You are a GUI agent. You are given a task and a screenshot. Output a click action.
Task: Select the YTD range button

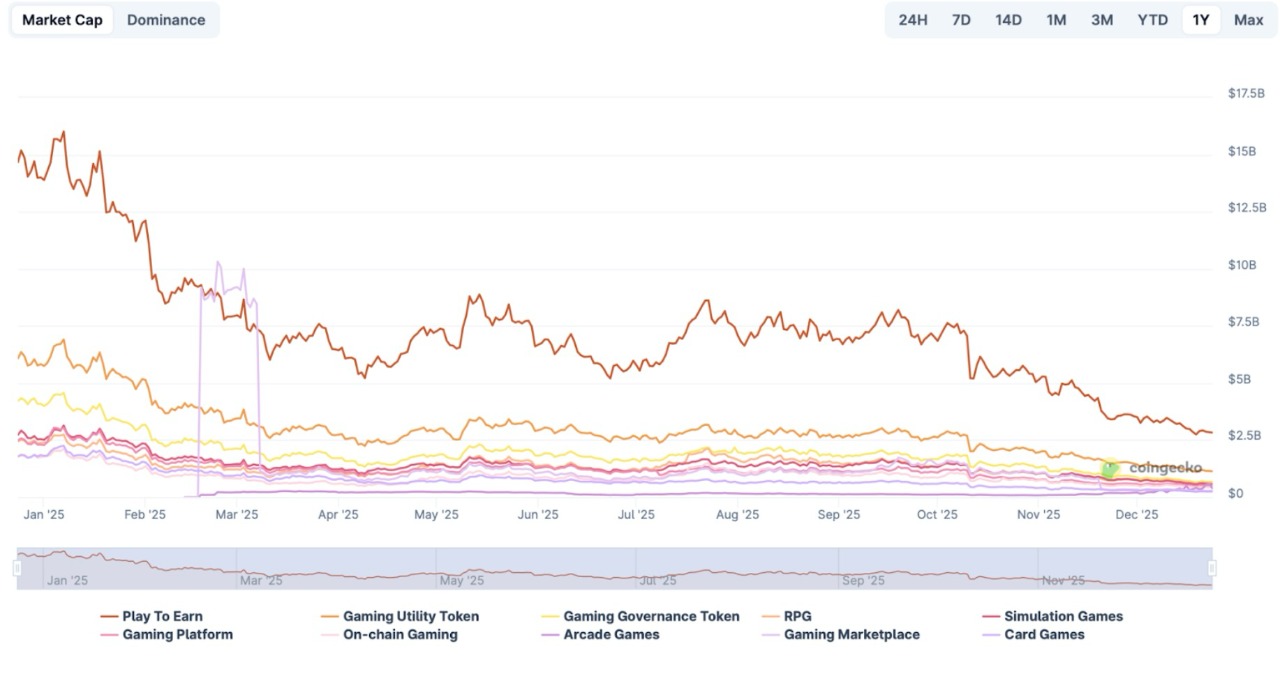(1152, 20)
